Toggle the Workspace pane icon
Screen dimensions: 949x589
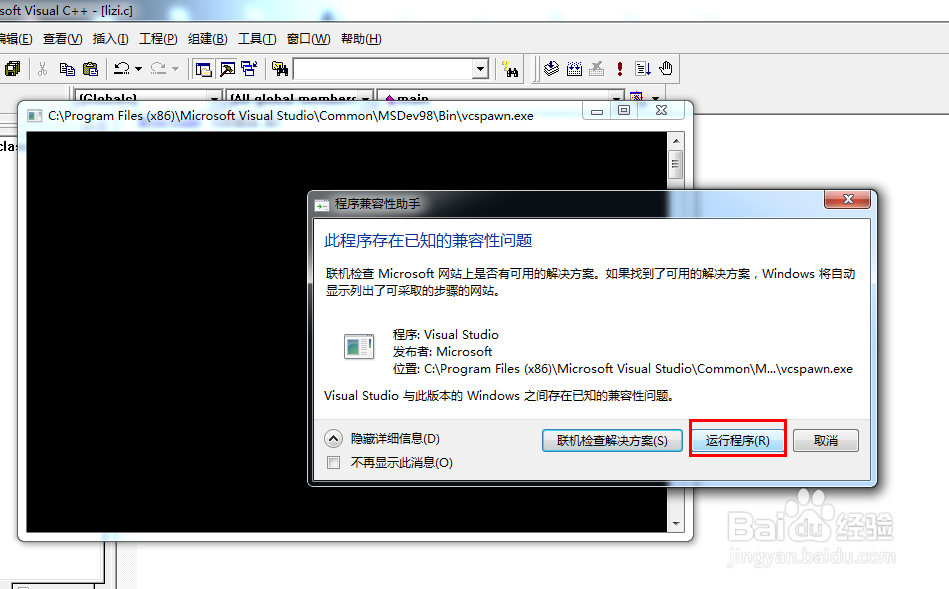point(203,69)
